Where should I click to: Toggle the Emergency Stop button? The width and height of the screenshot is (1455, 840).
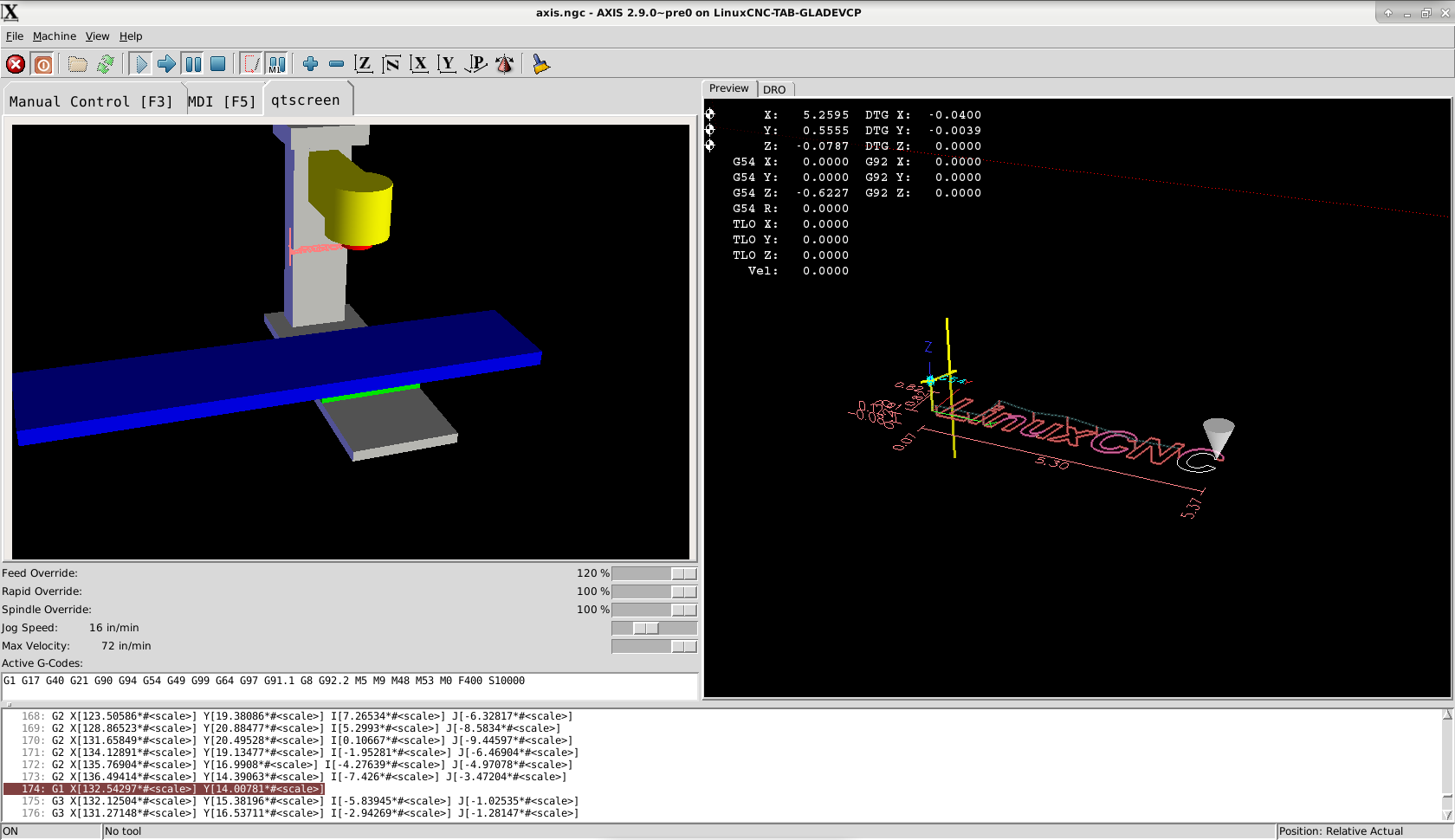point(16,64)
